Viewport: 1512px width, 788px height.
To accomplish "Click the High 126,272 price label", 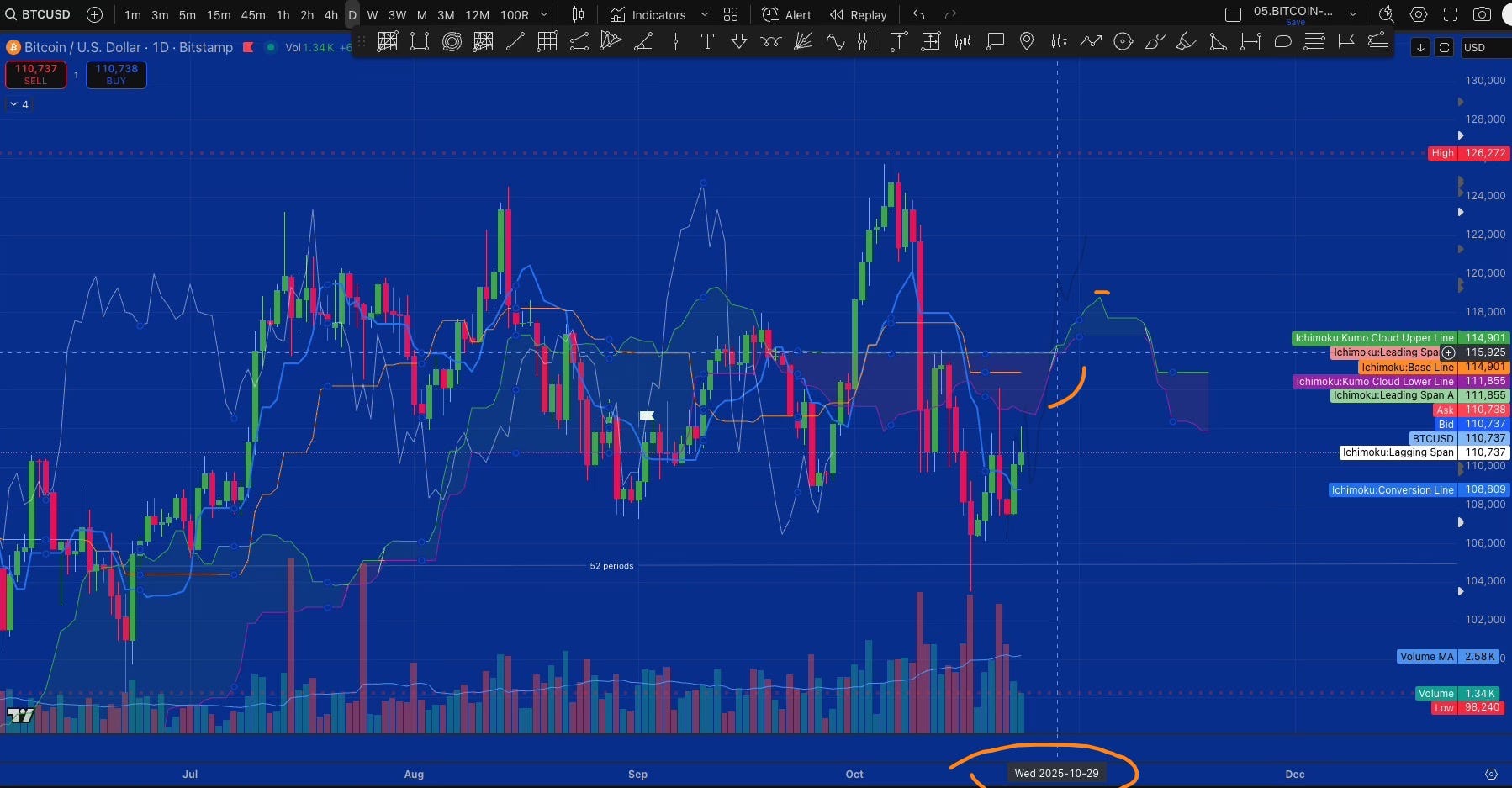I will (1467, 153).
